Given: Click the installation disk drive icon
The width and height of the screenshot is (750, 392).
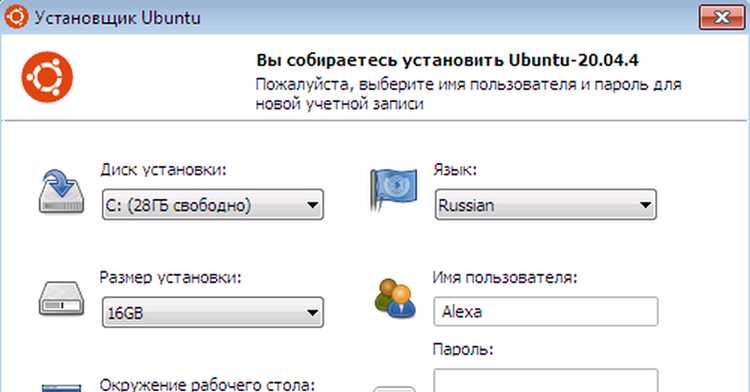Looking at the screenshot, I should [61, 191].
